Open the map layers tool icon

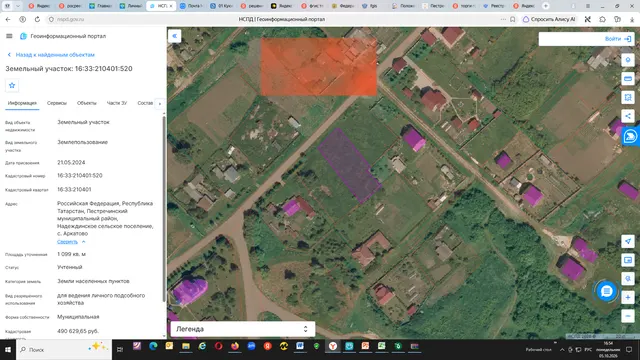point(628,60)
